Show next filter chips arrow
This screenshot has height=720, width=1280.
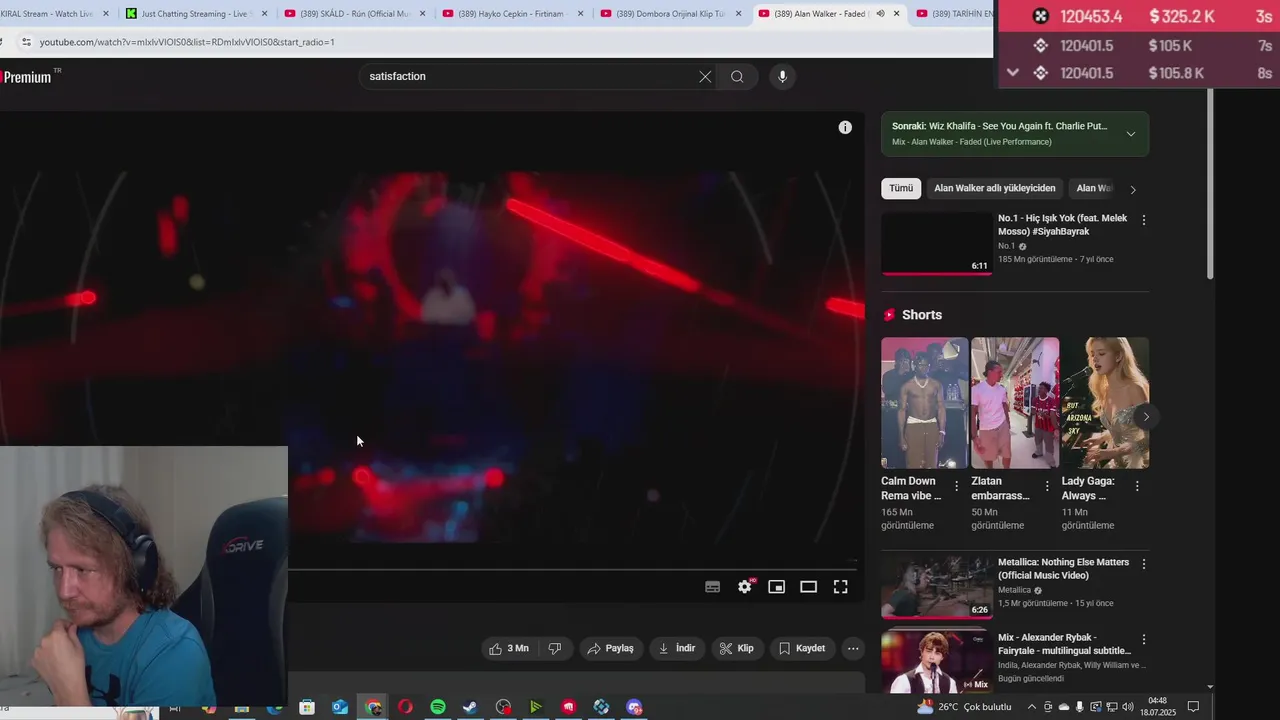click(1132, 189)
